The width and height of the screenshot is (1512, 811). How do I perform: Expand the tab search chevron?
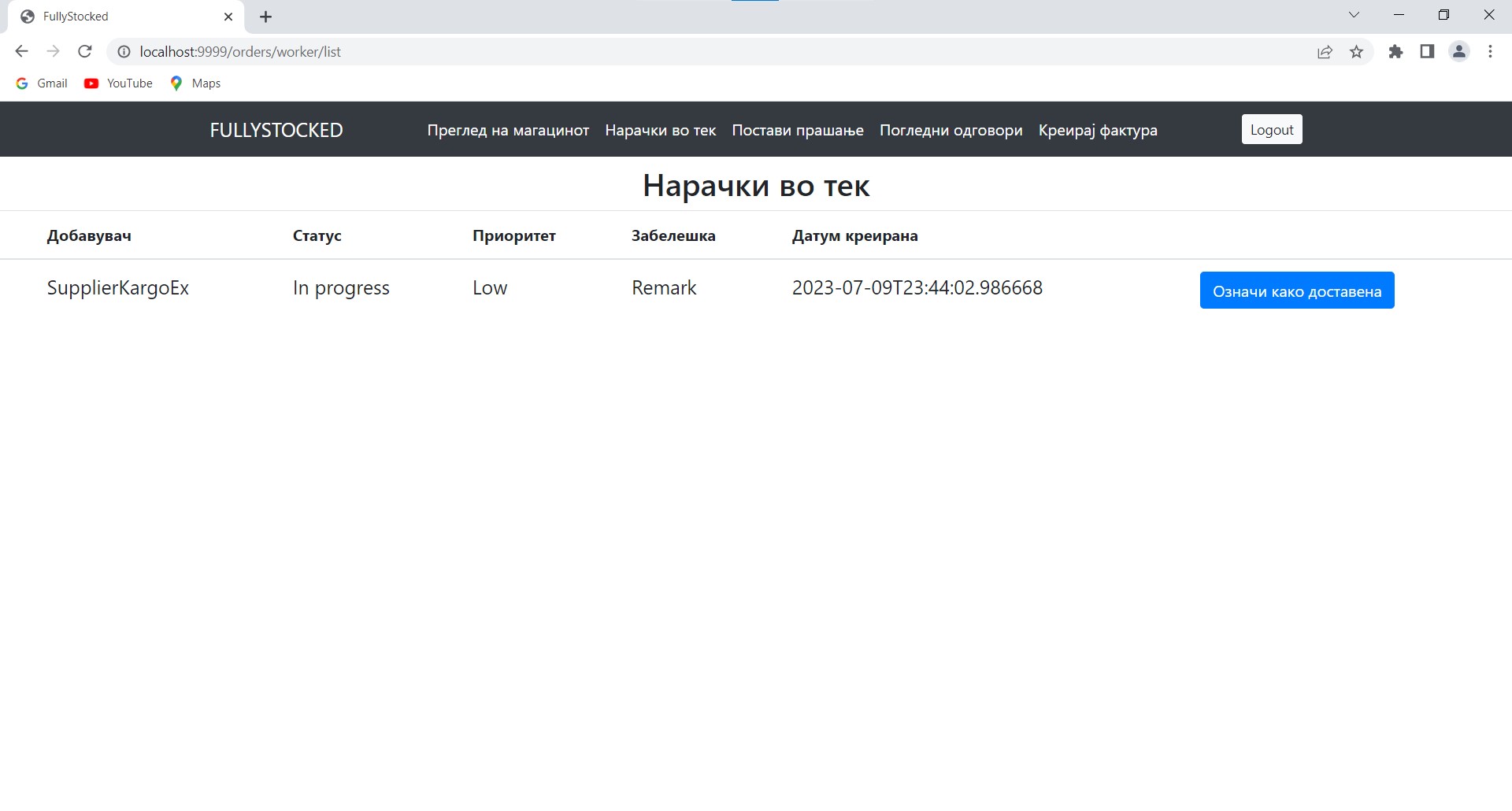pos(1354,15)
